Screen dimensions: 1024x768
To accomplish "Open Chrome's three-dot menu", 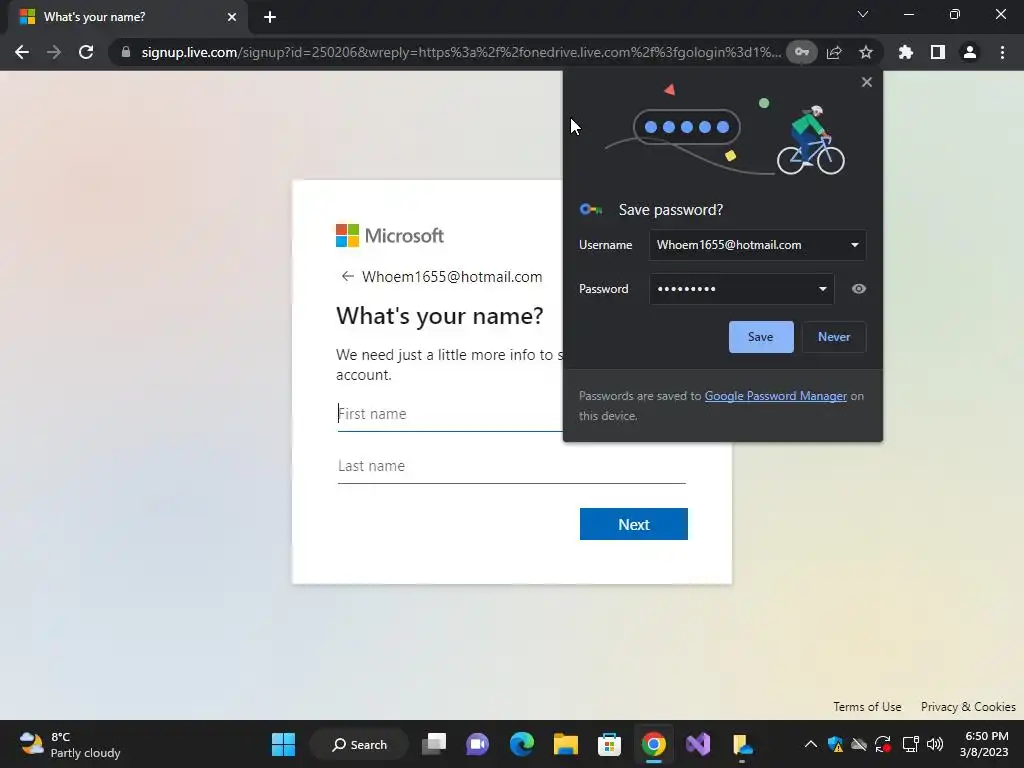I will click(x=1002, y=52).
